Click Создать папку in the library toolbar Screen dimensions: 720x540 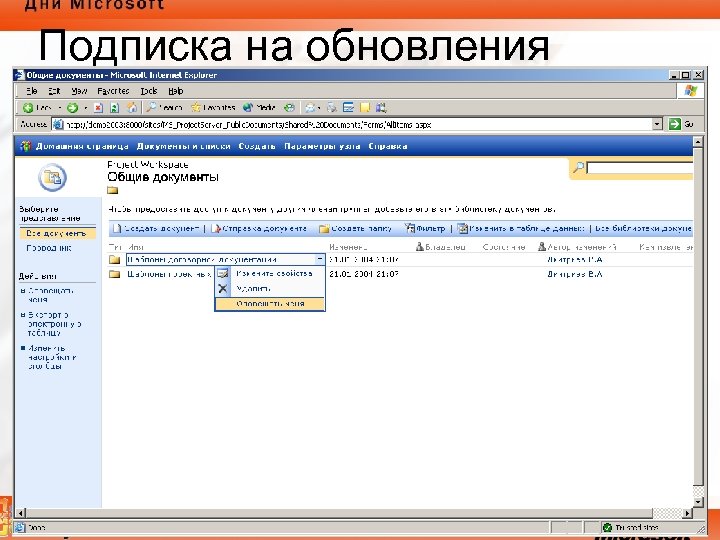356,228
